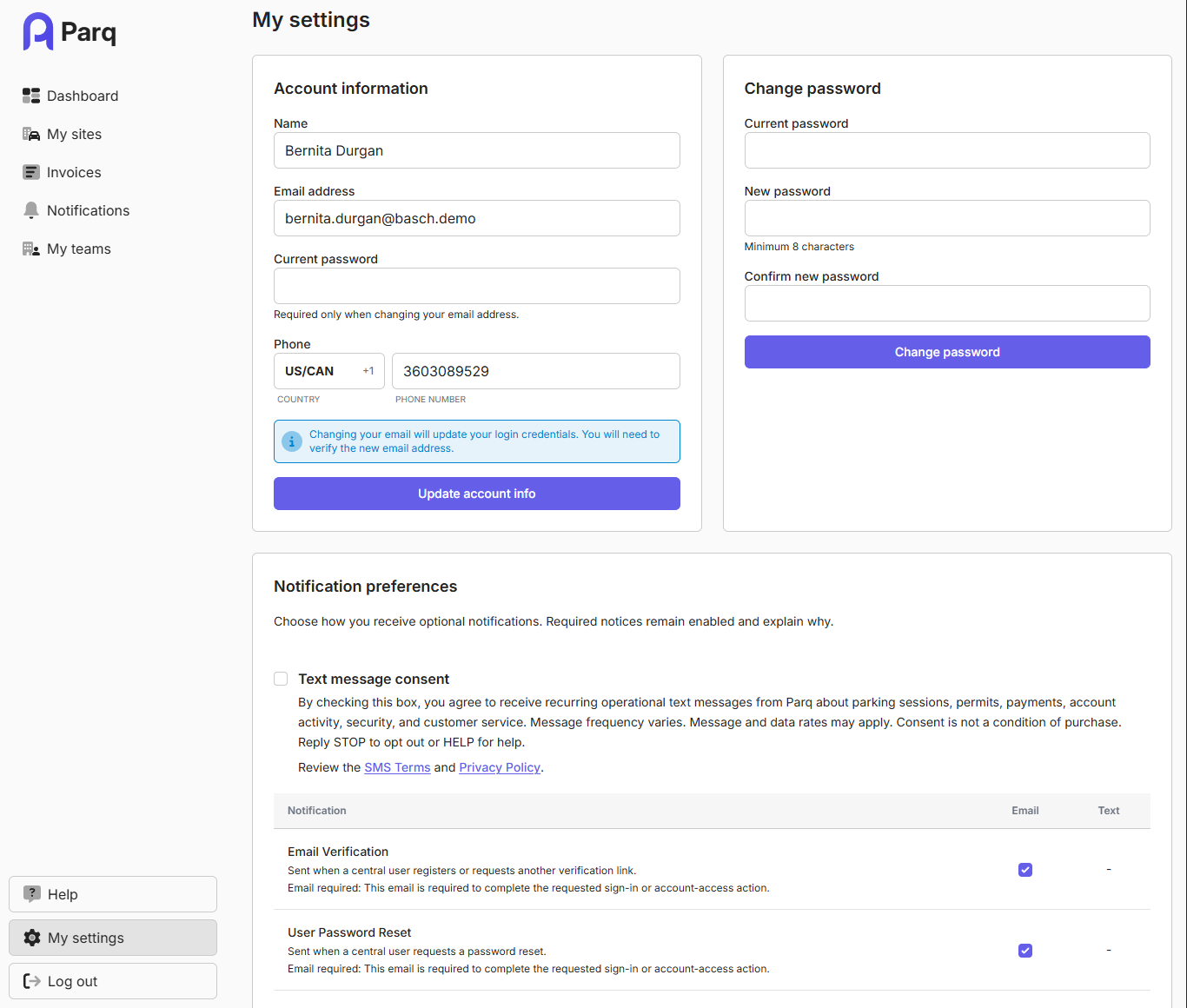Focus the New password field
1187x1008 pixels.
(947, 218)
